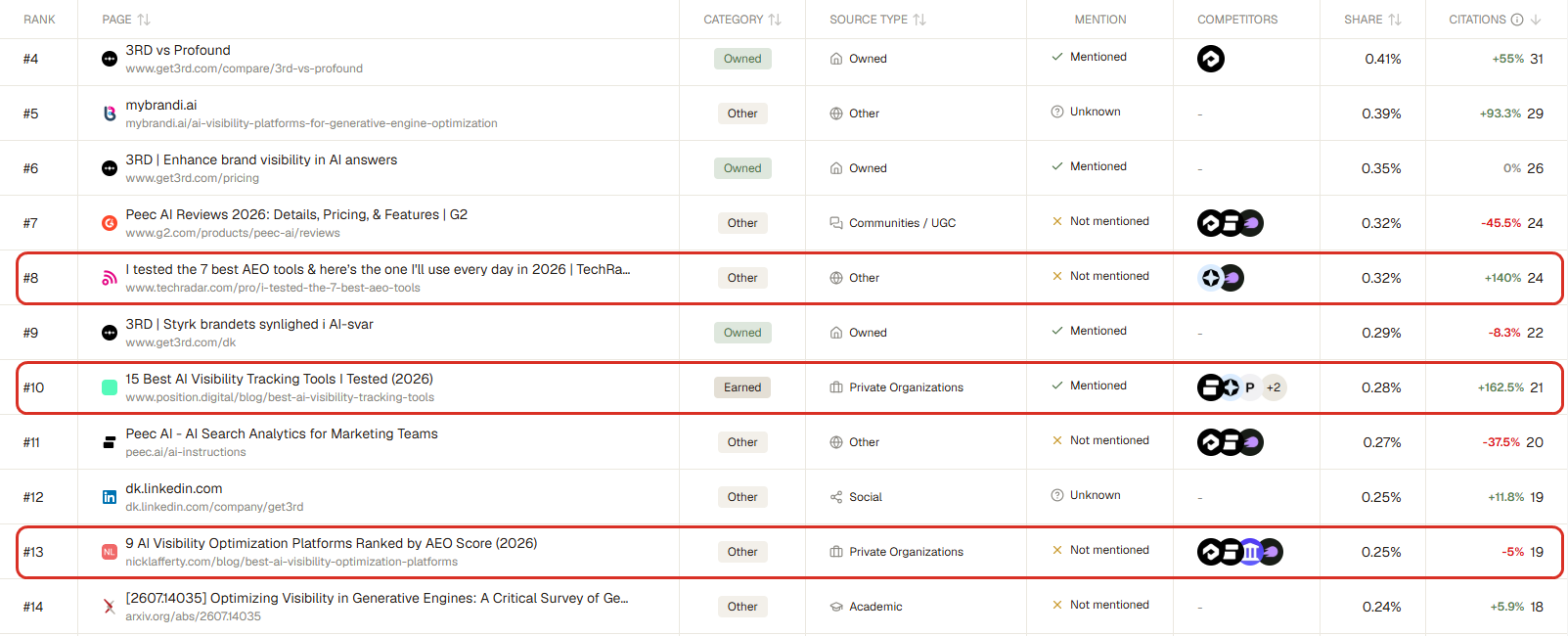Sort by Share column arrows
The width and height of the screenshot is (1568, 636).
coord(1395,20)
